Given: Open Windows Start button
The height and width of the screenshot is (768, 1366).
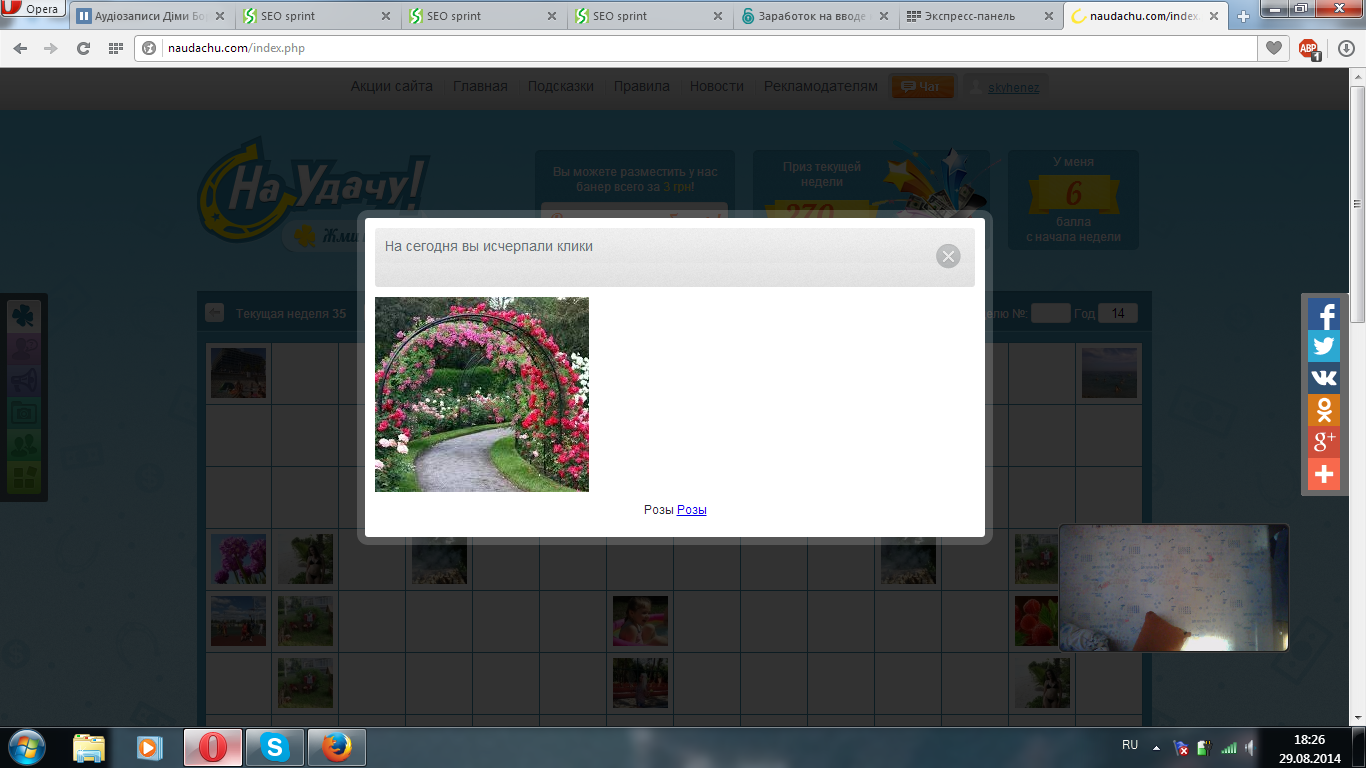Looking at the screenshot, I should click(x=26, y=747).
